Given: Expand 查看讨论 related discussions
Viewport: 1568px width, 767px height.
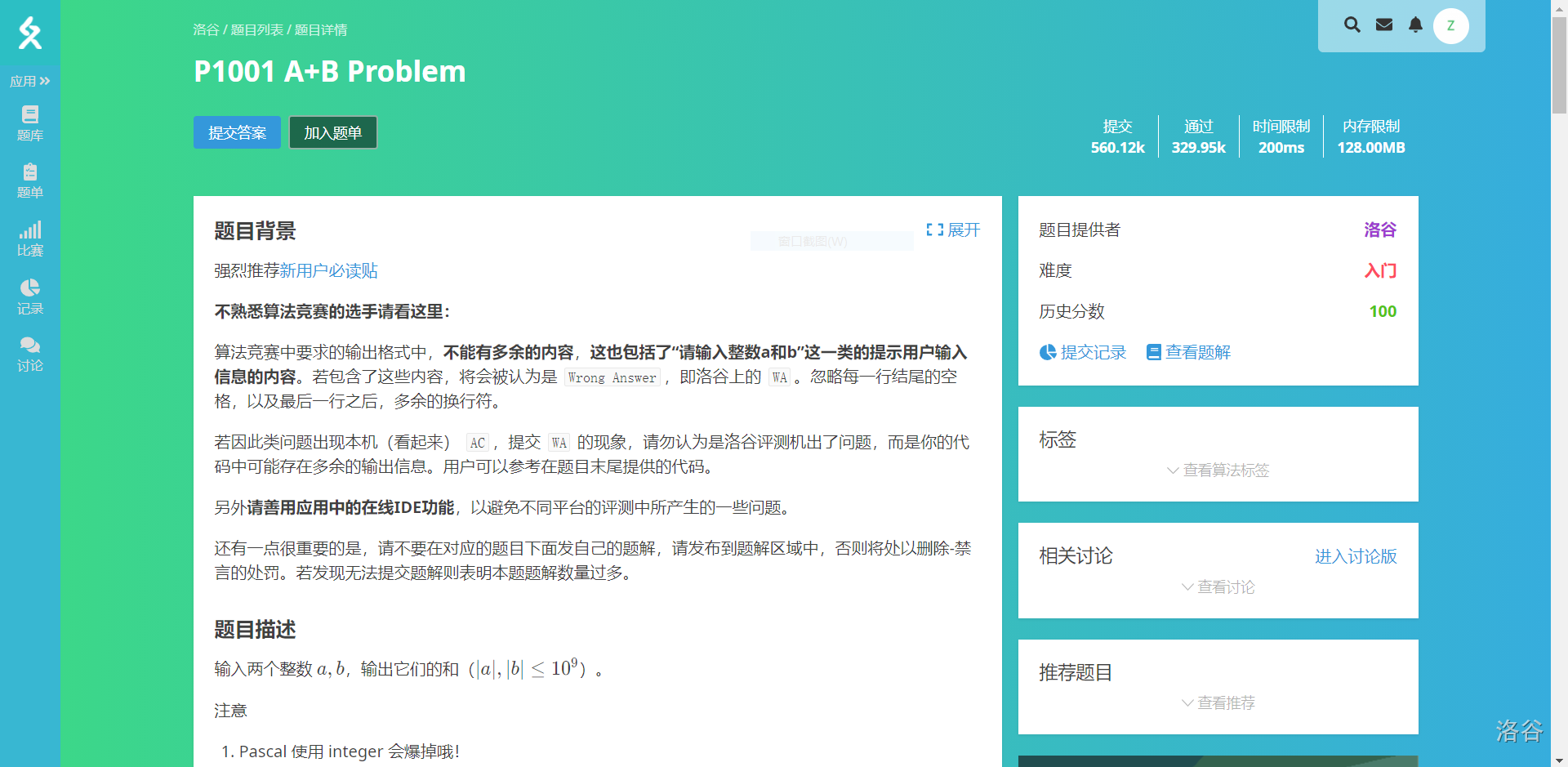Looking at the screenshot, I should (x=1218, y=586).
